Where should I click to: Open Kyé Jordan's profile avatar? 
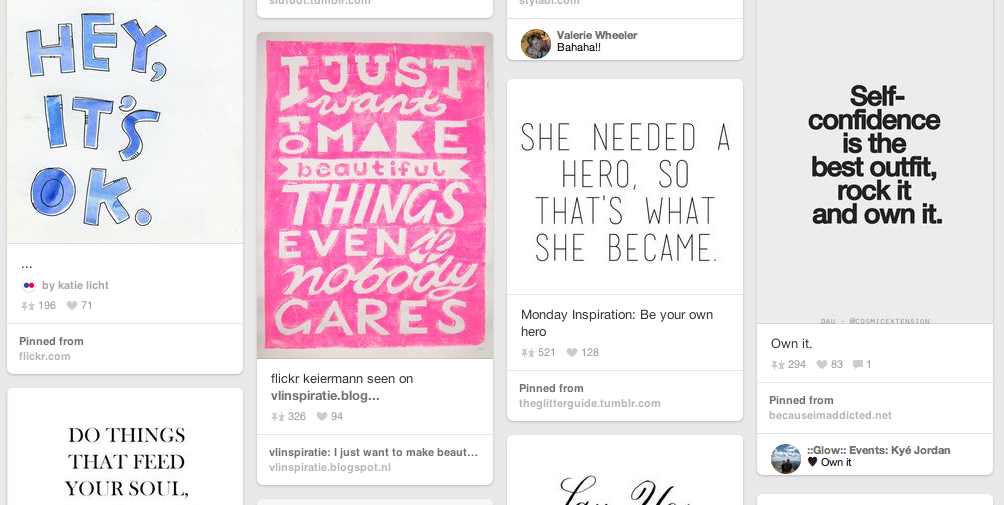pyautogui.click(x=786, y=459)
